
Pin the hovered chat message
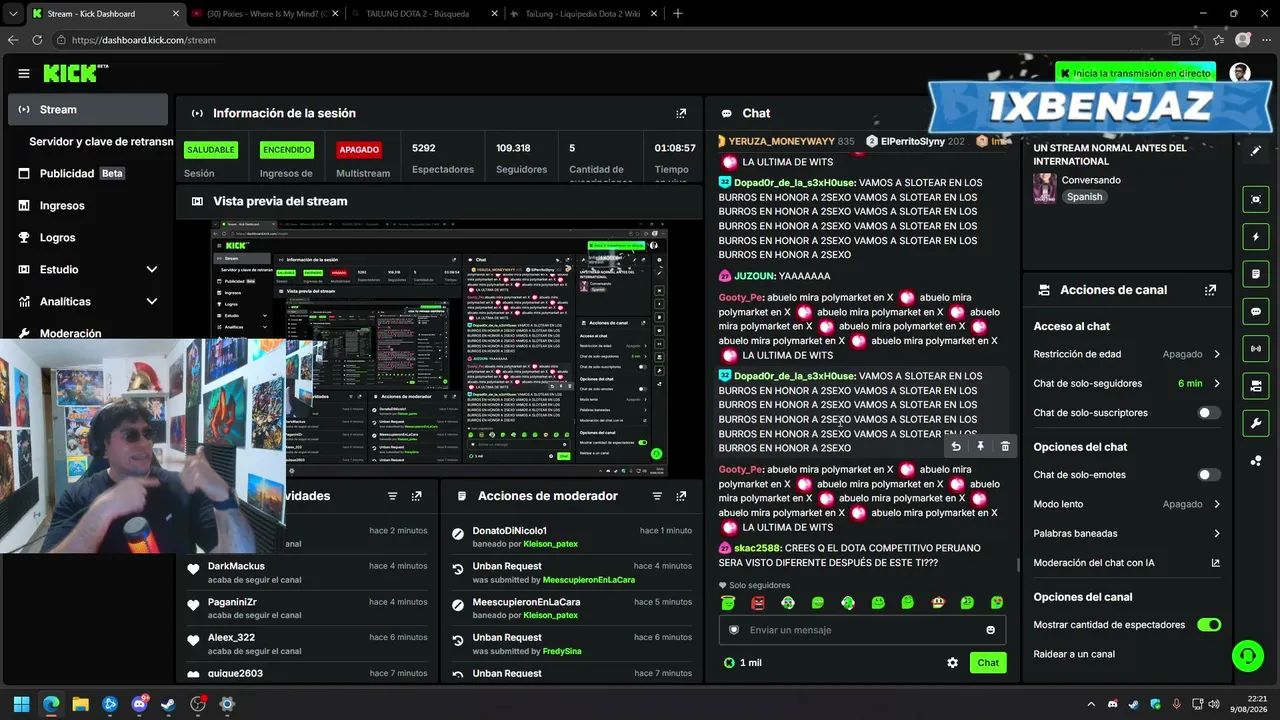pyautogui.click(x=980, y=447)
